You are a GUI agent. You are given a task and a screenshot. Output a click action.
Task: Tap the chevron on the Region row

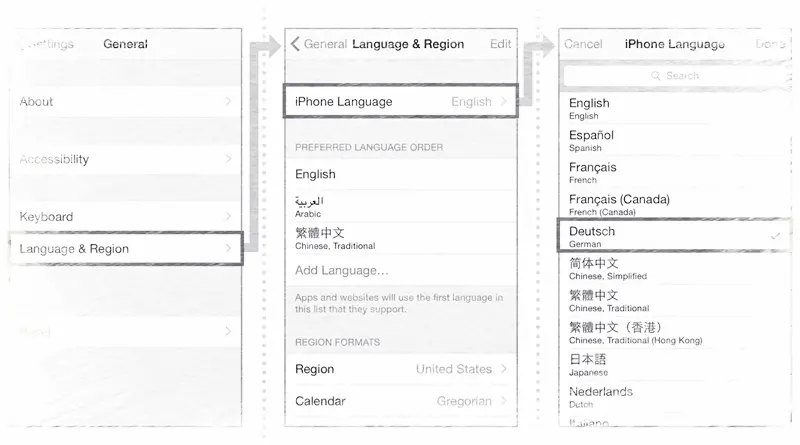click(504, 369)
